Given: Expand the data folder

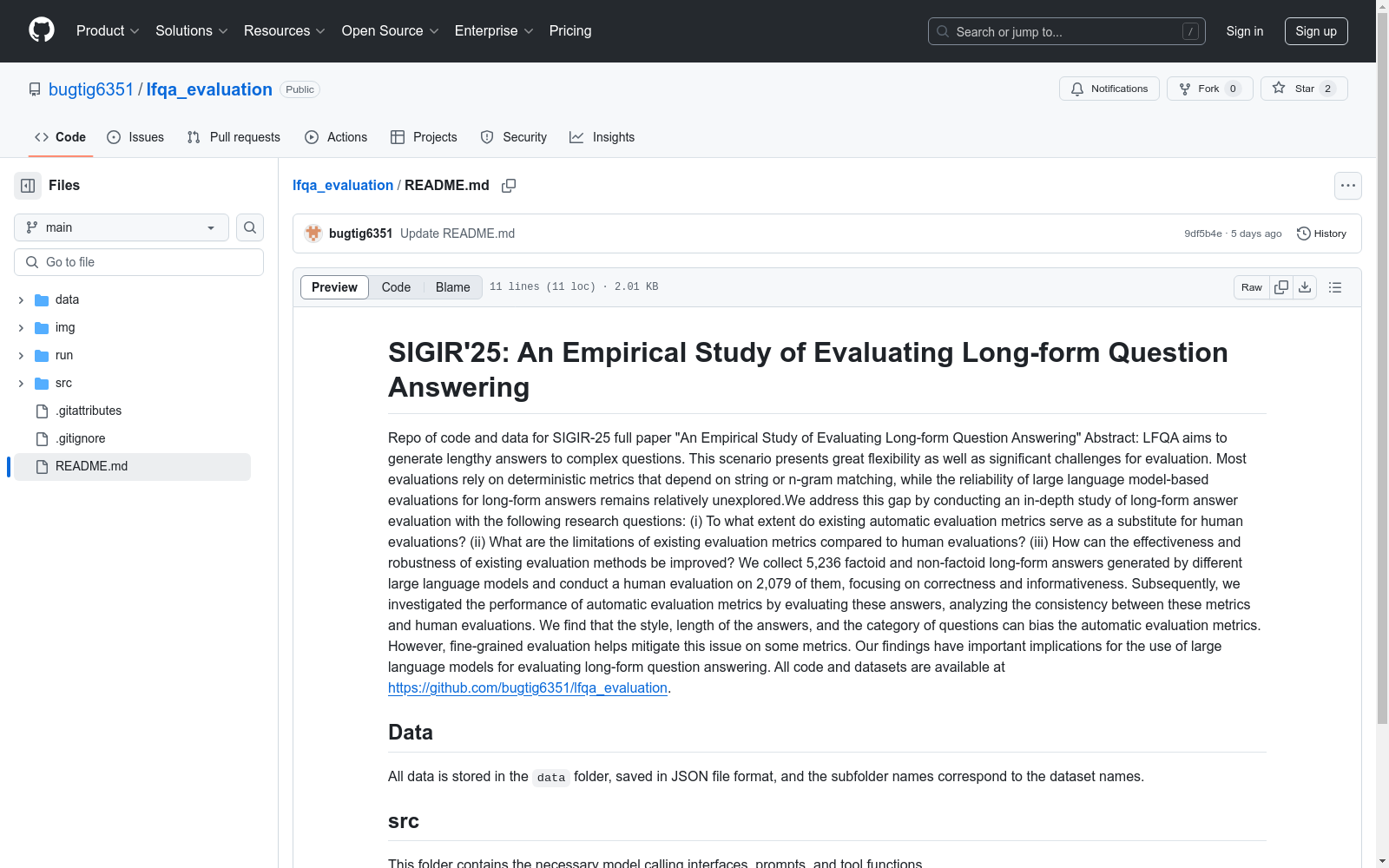Looking at the screenshot, I should pos(21,299).
